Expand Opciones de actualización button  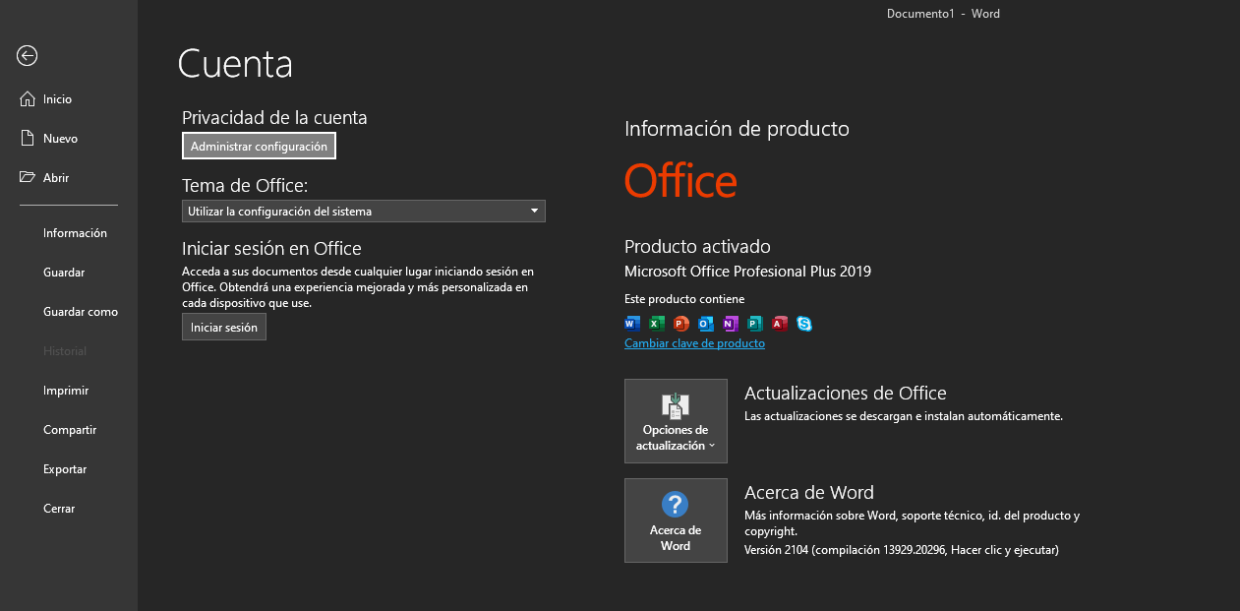[x=676, y=421]
